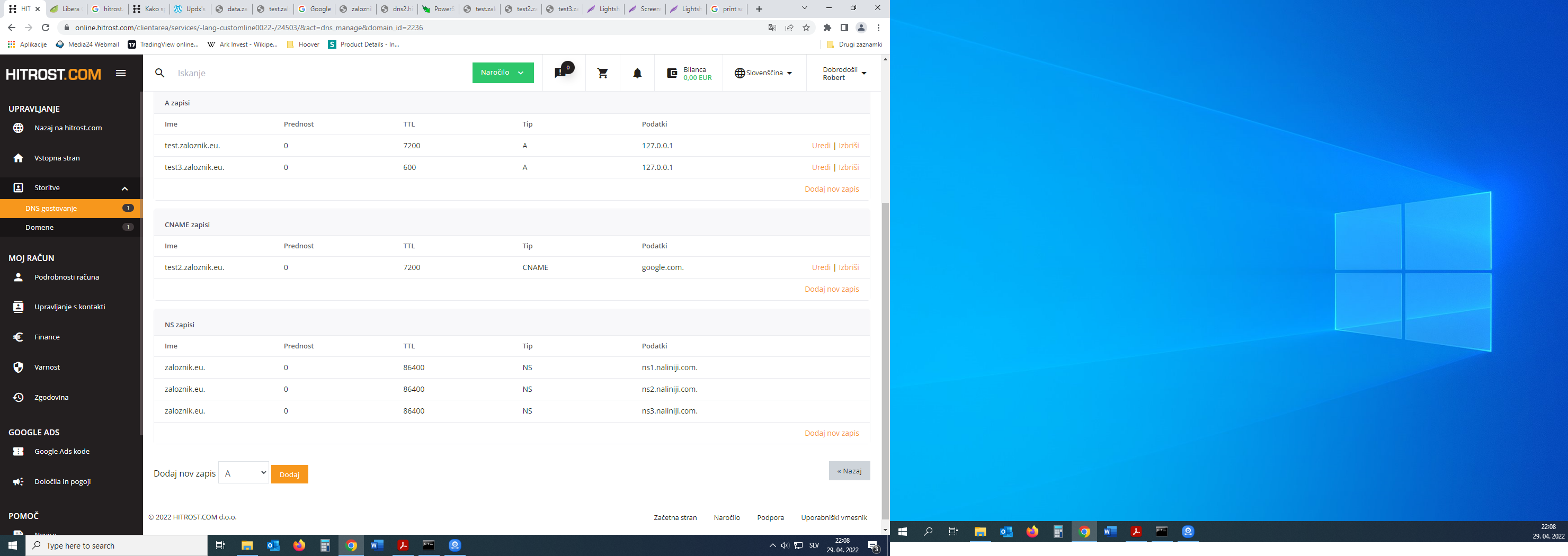Expand the Slovenščina language dropdown

pos(763,73)
